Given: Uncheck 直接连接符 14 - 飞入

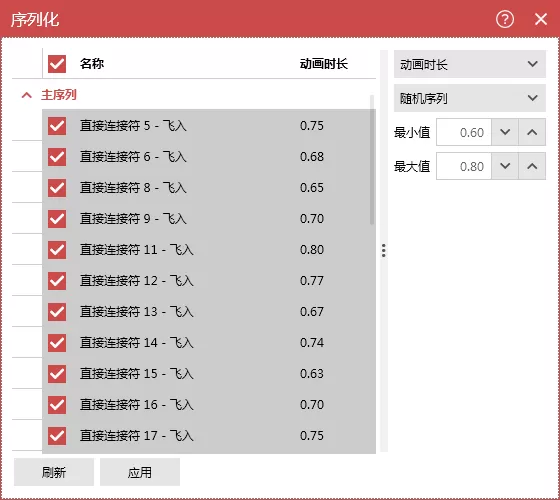Looking at the screenshot, I should tap(57, 343).
